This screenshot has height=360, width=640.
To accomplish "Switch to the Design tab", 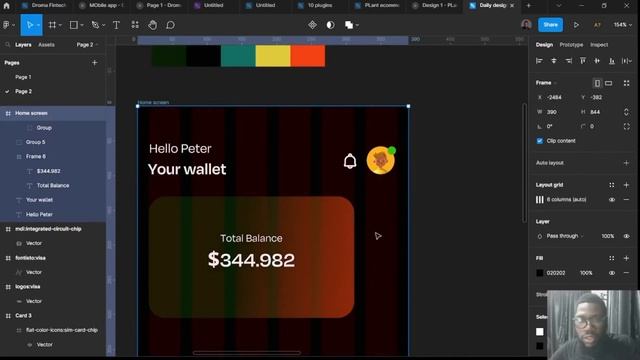I will coord(544,44).
